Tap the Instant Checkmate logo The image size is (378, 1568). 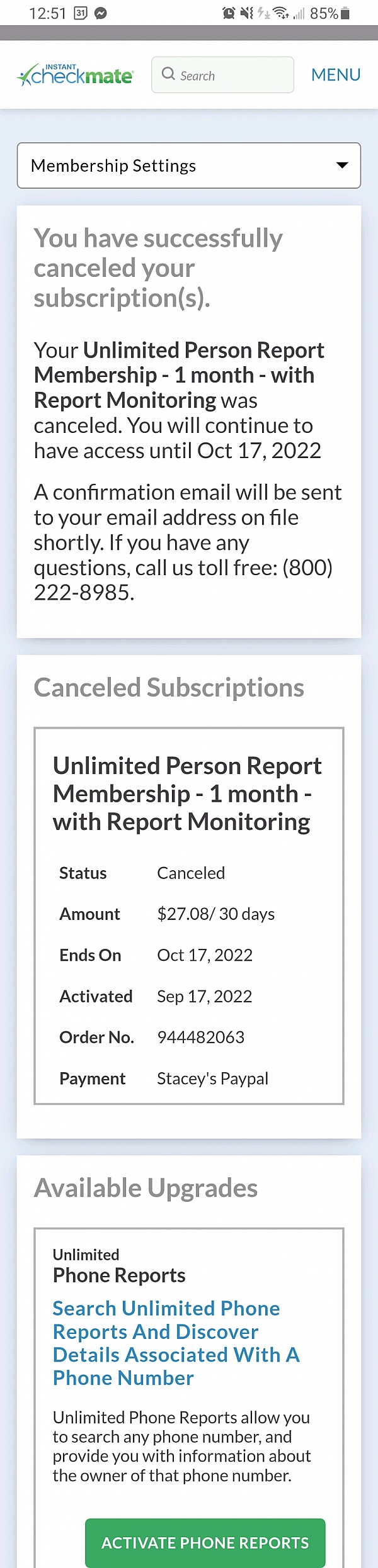(76, 75)
